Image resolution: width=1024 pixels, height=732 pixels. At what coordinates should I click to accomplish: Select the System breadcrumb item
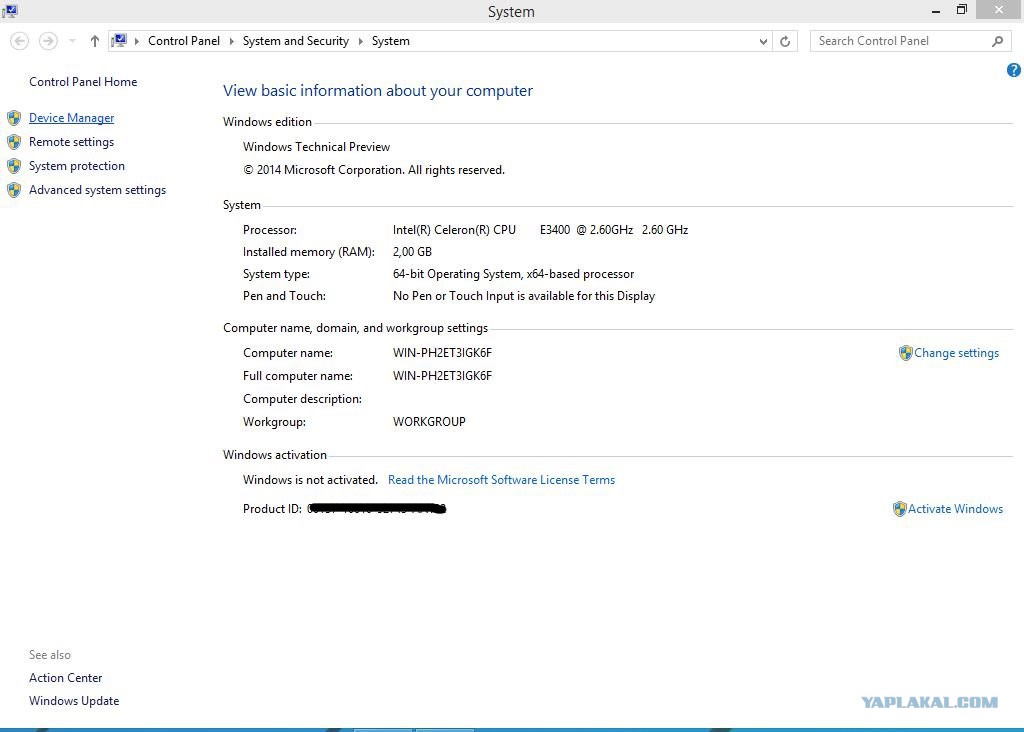pos(391,41)
